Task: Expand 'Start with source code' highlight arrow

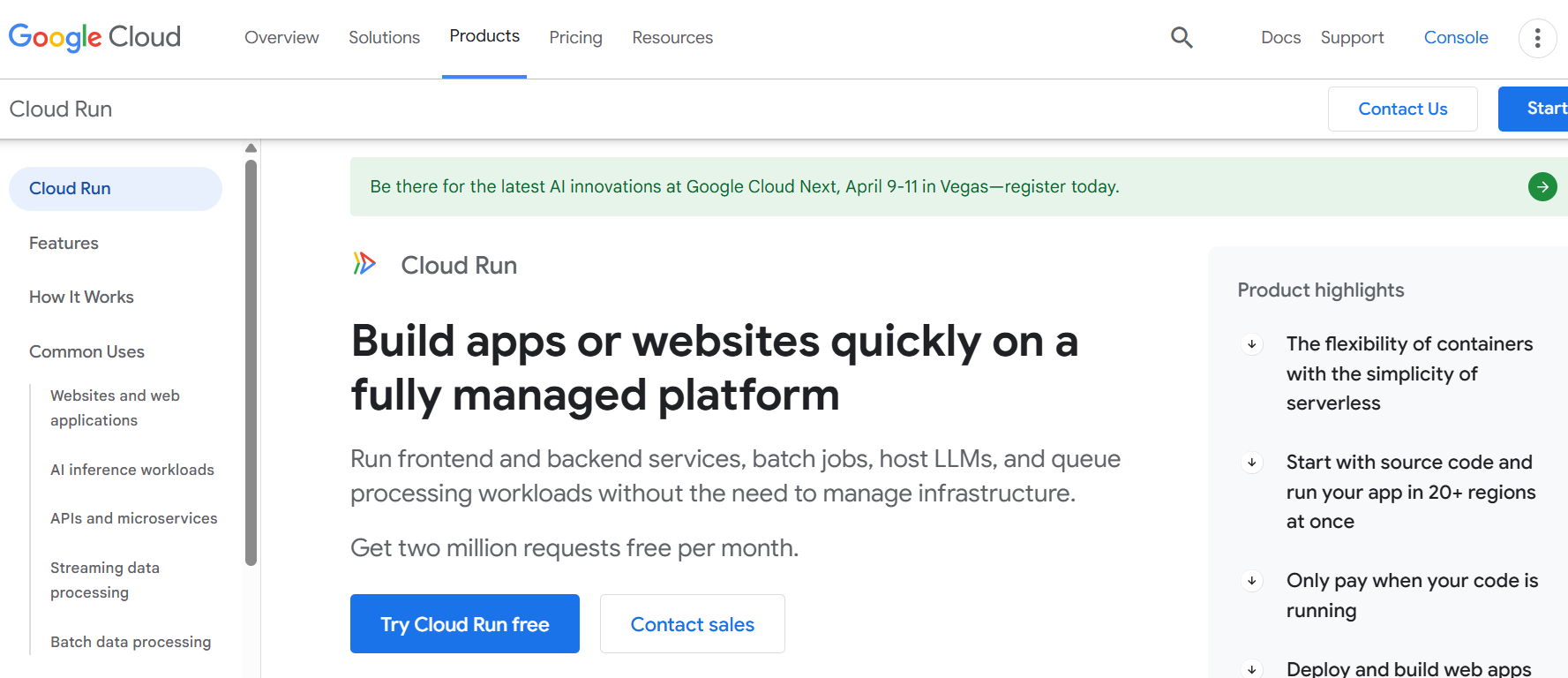Action: pos(1252,463)
